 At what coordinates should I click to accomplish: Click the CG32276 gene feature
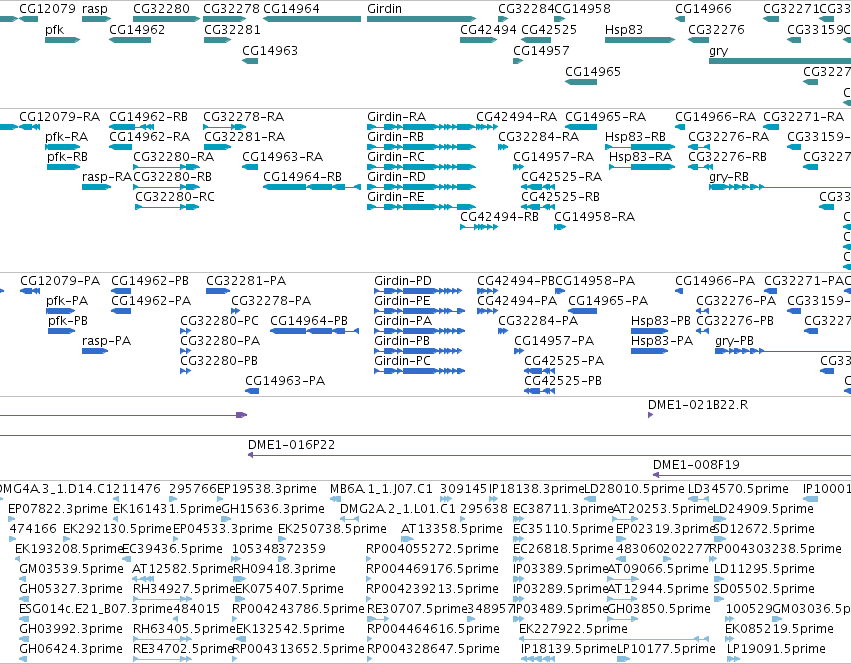tap(698, 40)
